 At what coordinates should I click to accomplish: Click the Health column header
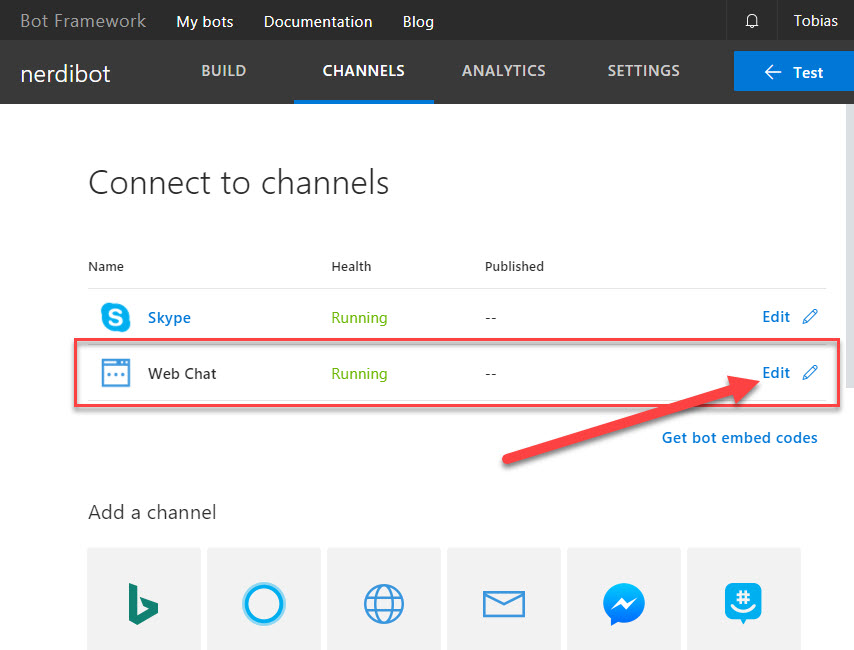coord(351,266)
